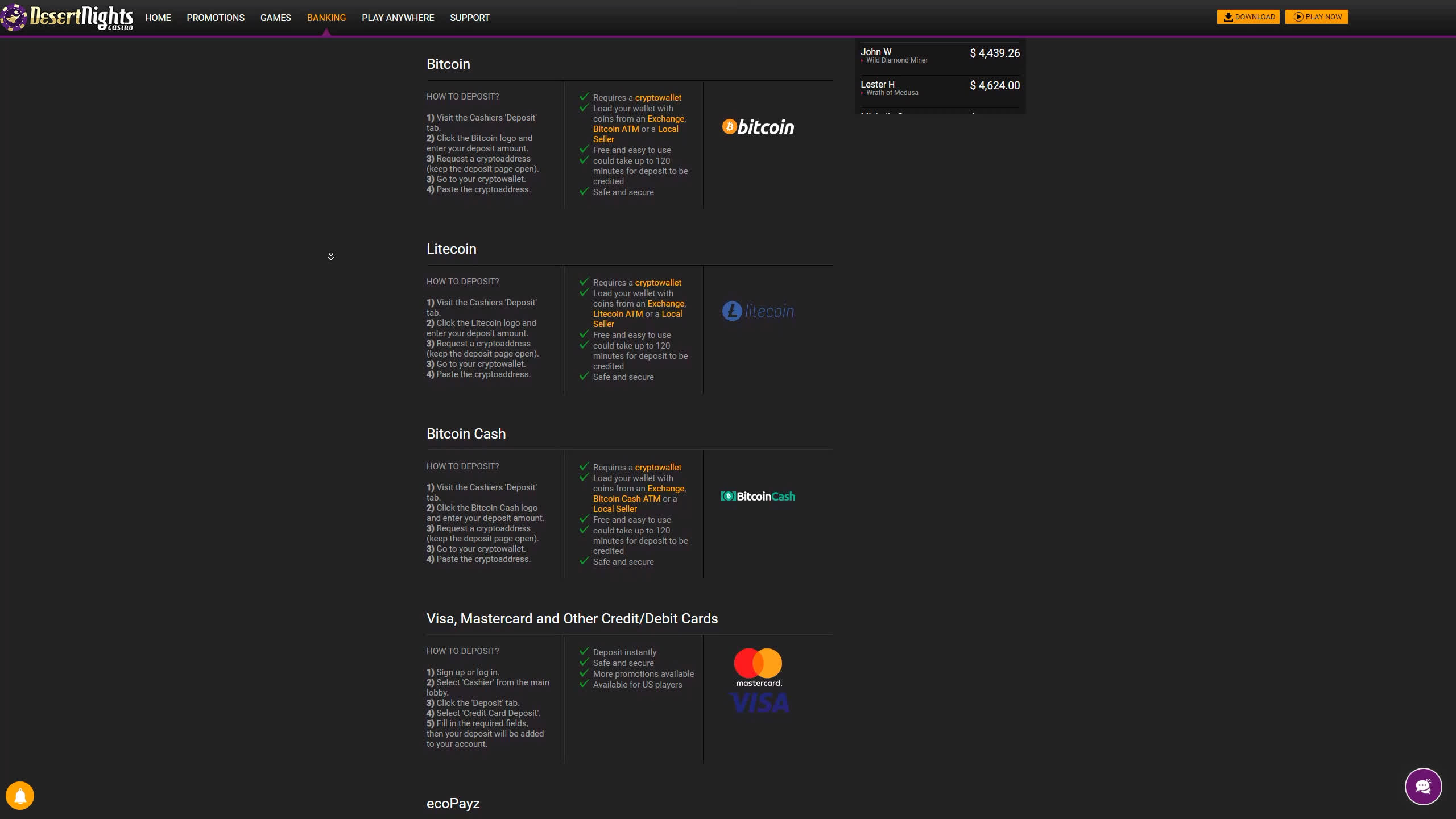The height and width of the screenshot is (819, 1456).
Task: Click the Visa logo
Action: pos(759,703)
